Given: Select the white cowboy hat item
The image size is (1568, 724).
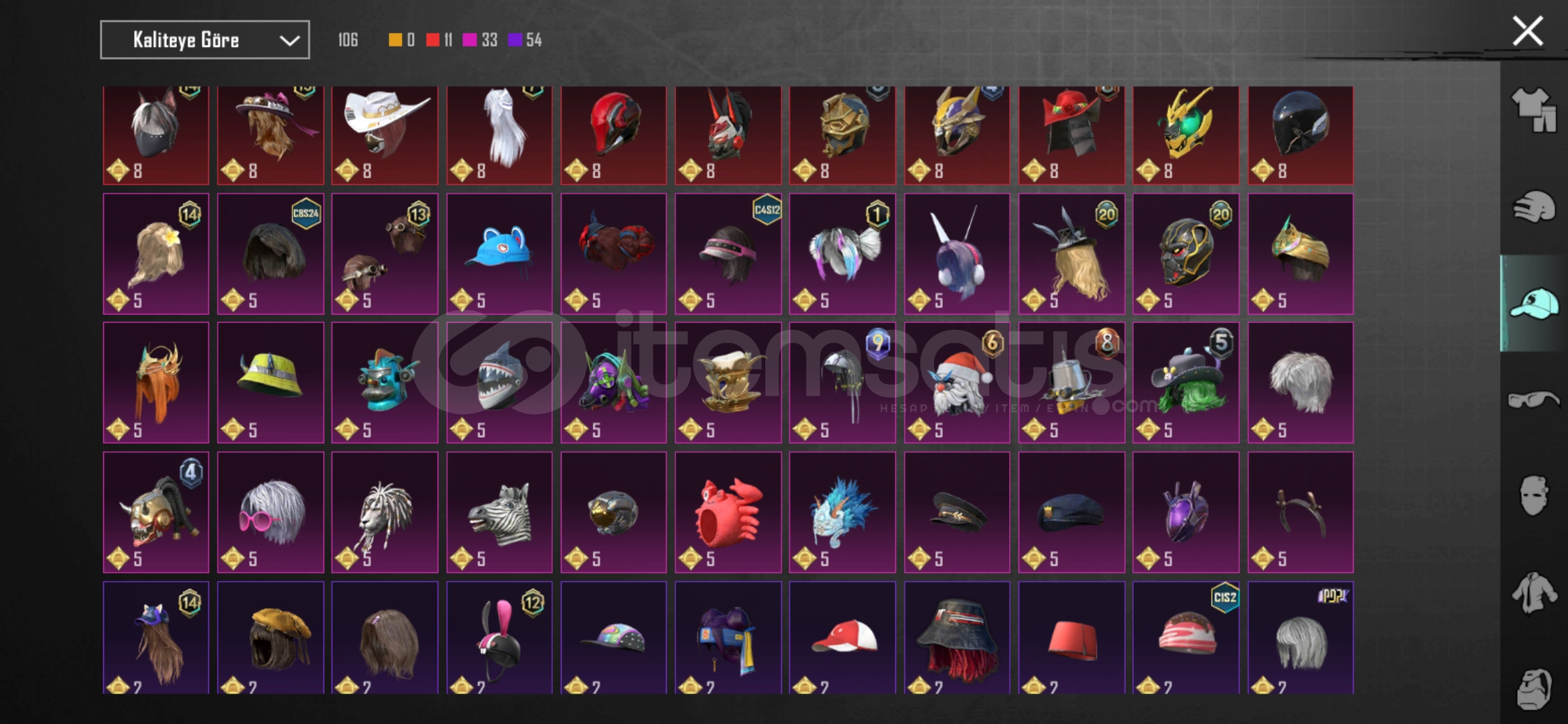Looking at the screenshot, I should (385, 135).
